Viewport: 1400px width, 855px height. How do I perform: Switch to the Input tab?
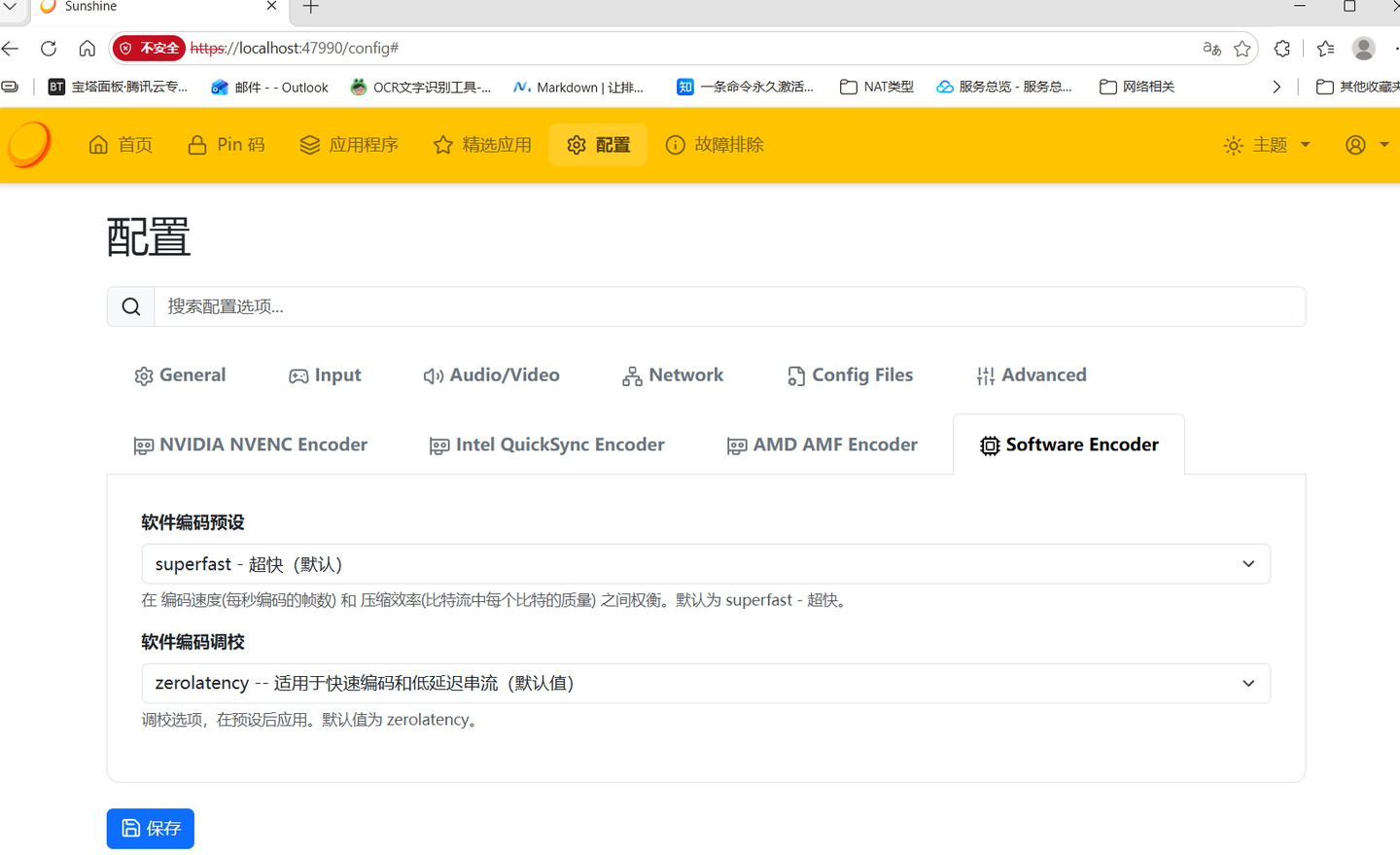(325, 375)
